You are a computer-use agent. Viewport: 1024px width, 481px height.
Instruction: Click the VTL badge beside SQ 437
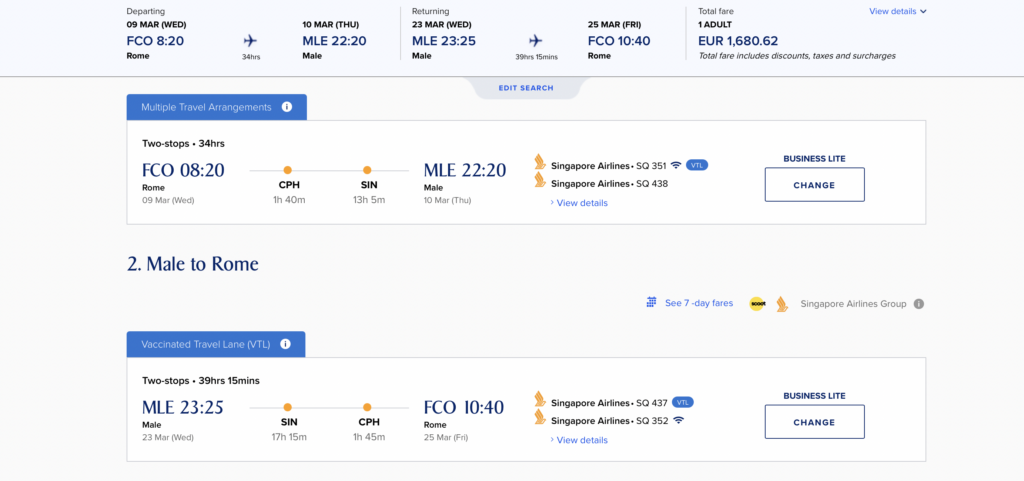click(684, 402)
